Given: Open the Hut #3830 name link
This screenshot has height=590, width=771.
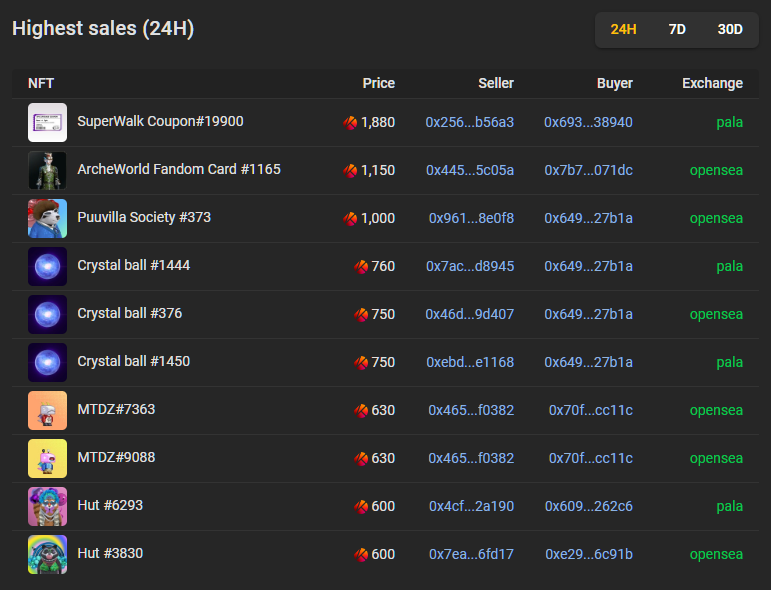Looking at the screenshot, I should [x=110, y=553].
